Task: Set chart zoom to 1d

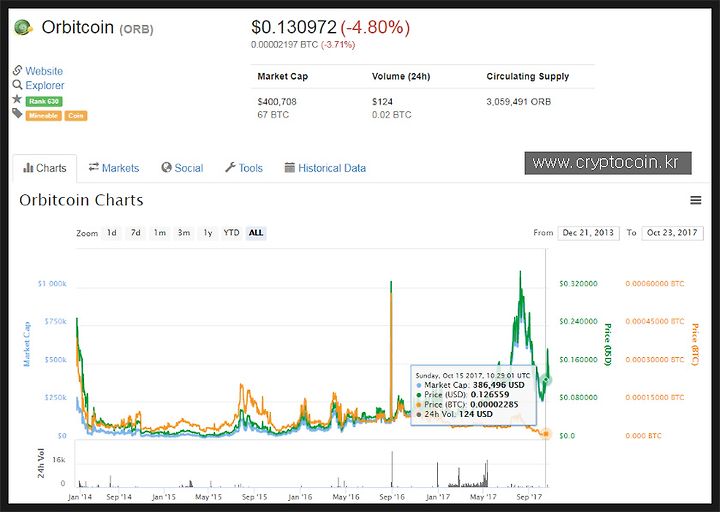Action: click(112, 233)
